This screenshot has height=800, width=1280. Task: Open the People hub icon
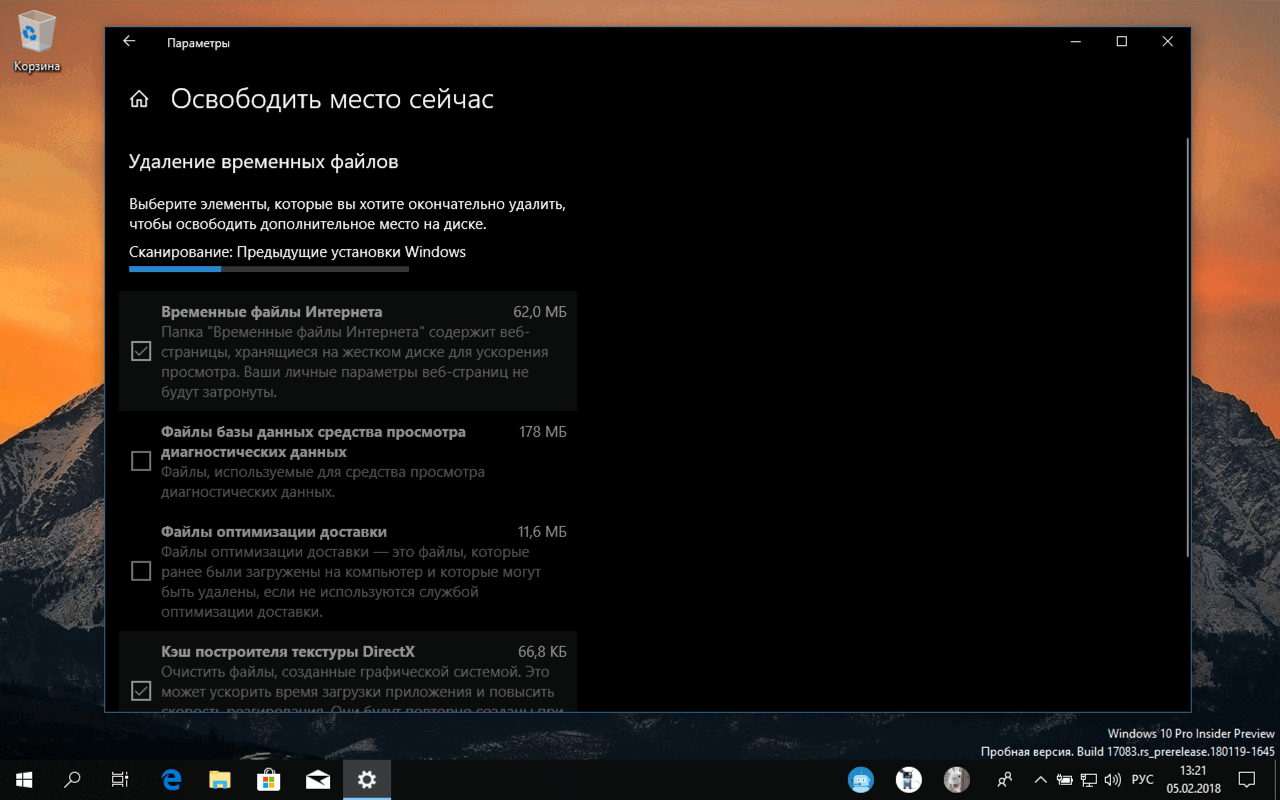[x=1003, y=779]
